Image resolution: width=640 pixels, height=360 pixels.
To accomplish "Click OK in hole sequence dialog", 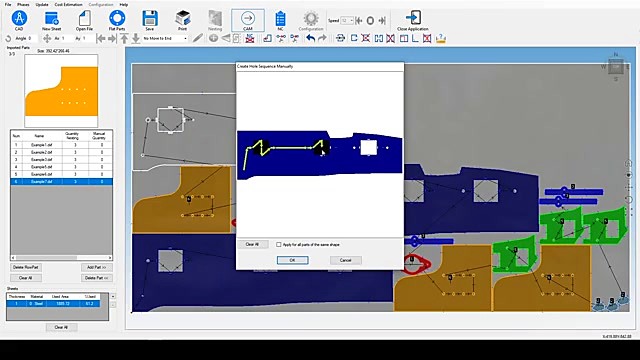I will [x=292, y=260].
